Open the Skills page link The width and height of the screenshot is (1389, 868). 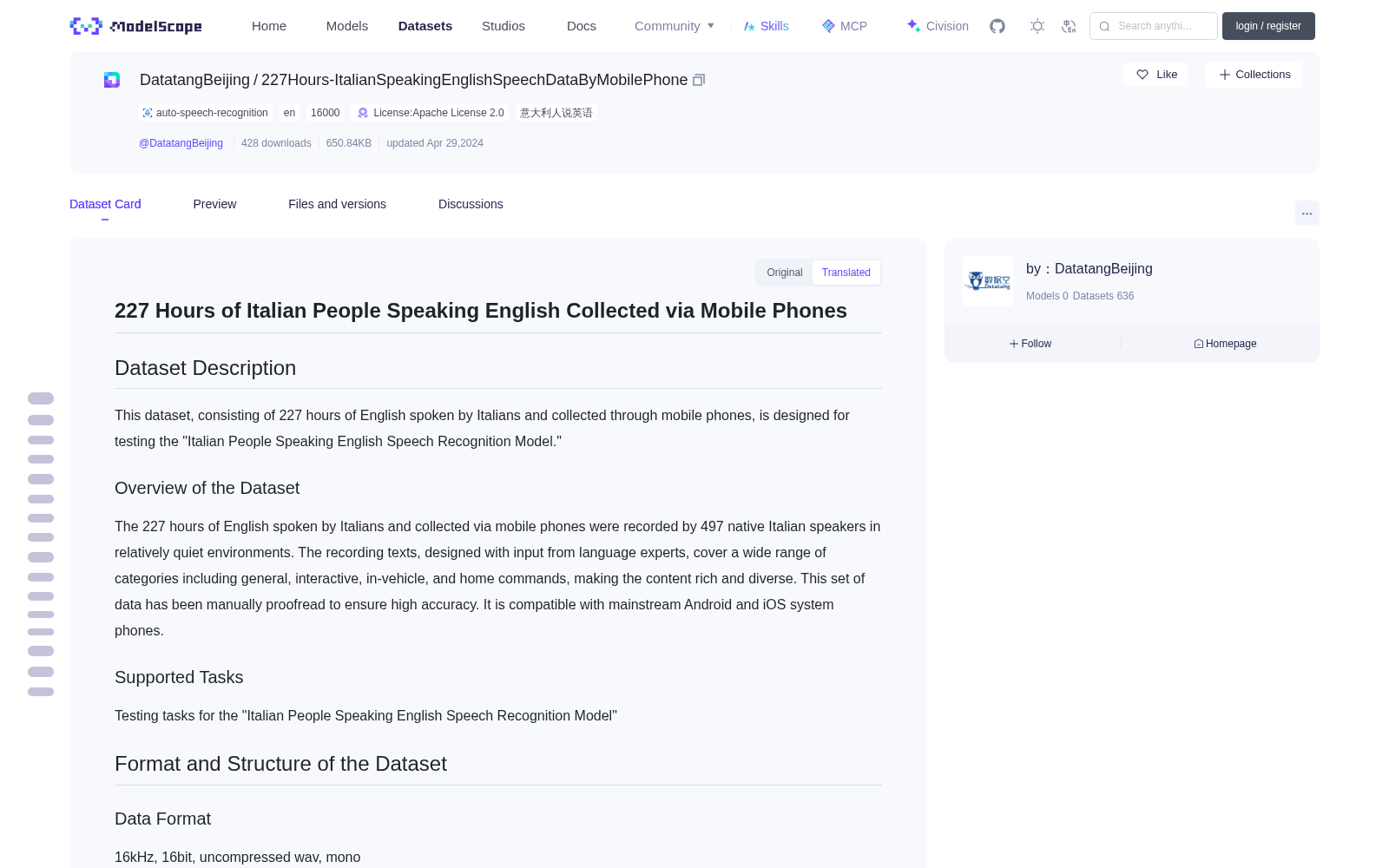(x=767, y=26)
